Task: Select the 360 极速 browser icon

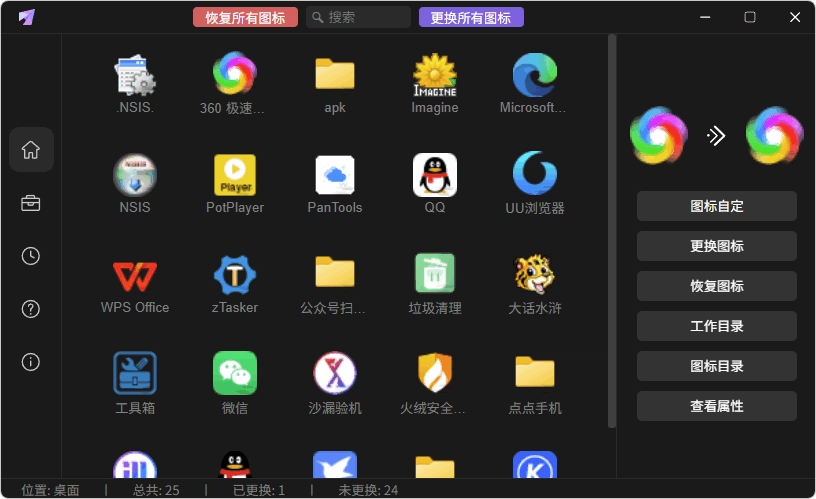Action: pyautogui.click(x=235, y=73)
